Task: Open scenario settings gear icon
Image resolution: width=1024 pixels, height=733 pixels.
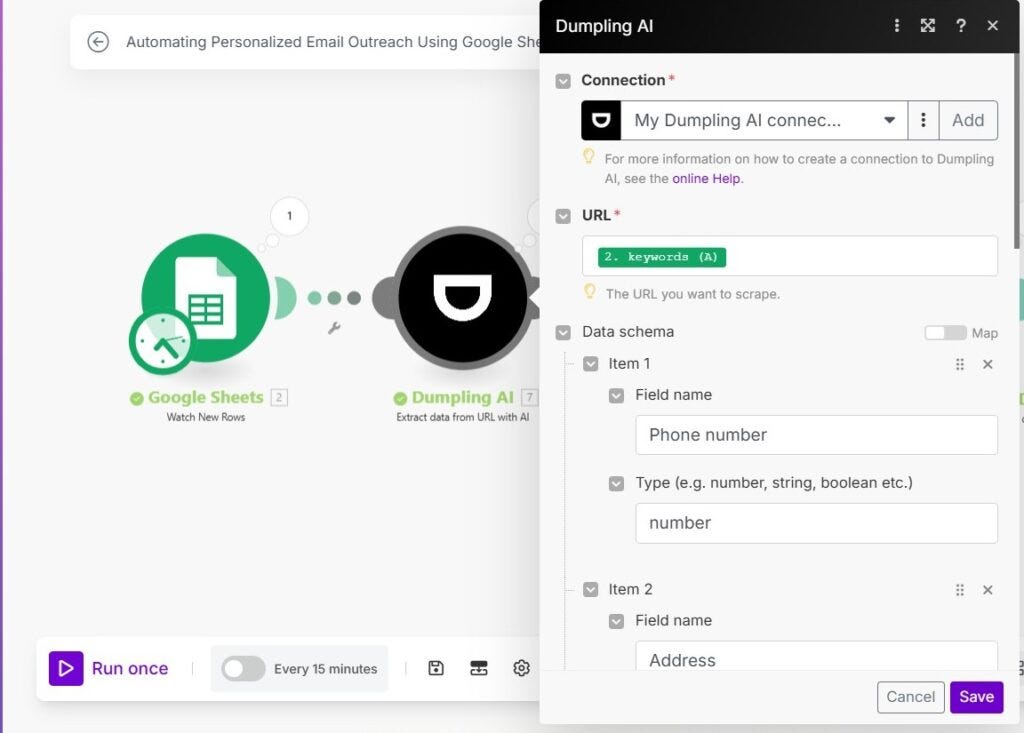Action: point(521,668)
